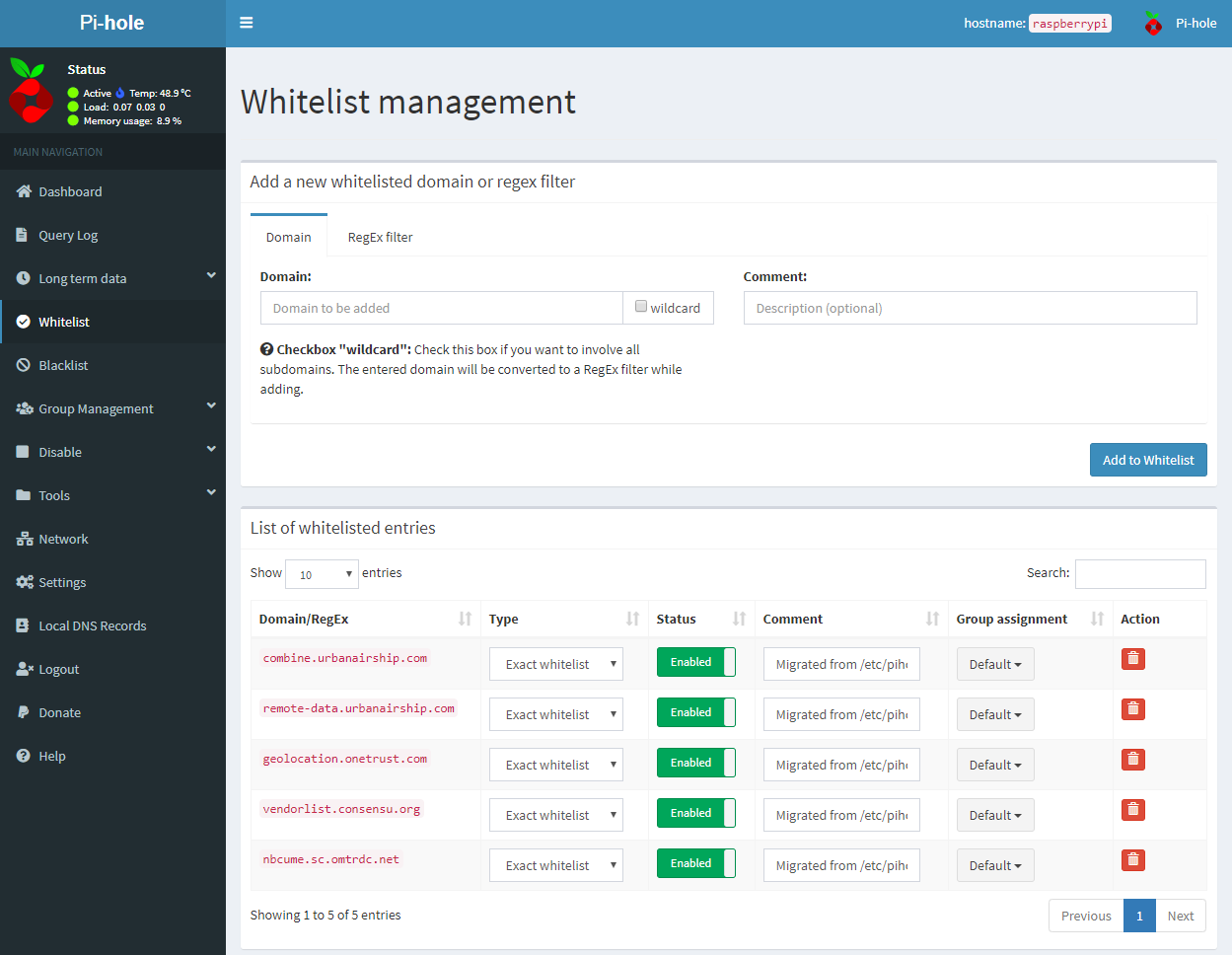Focus the Search entries field

(x=1140, y=574)
